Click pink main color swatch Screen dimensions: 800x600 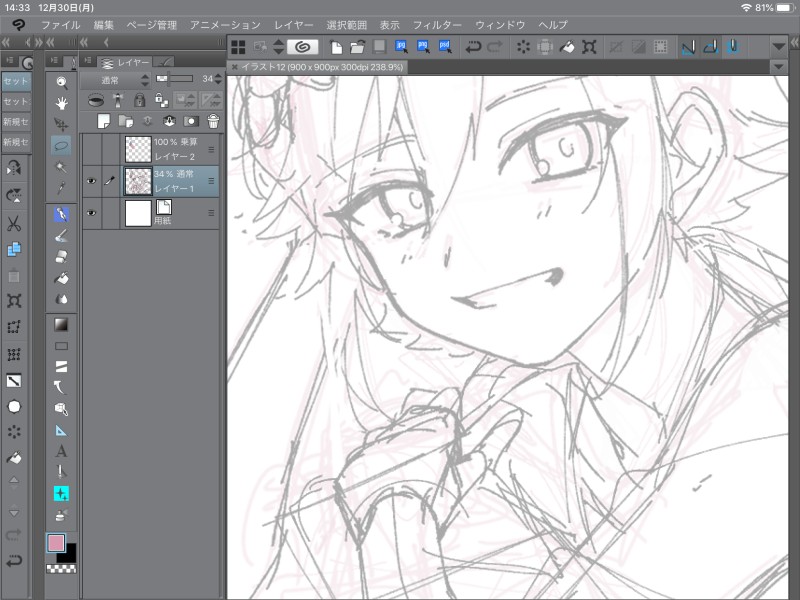[x=56, y=543]
